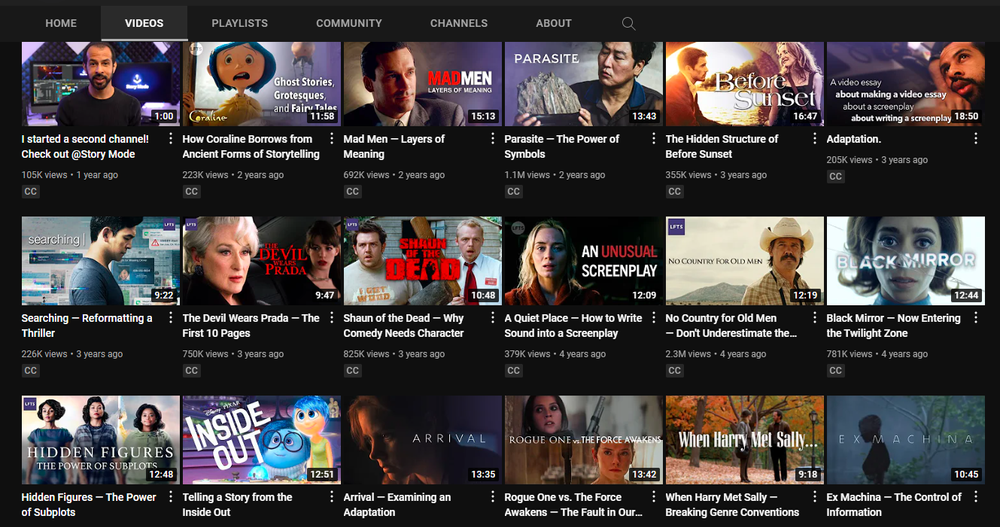Viewport: 1000px width, 527px height.
Task: Click CC badge under Story Mode channel video
Action: 31,191
